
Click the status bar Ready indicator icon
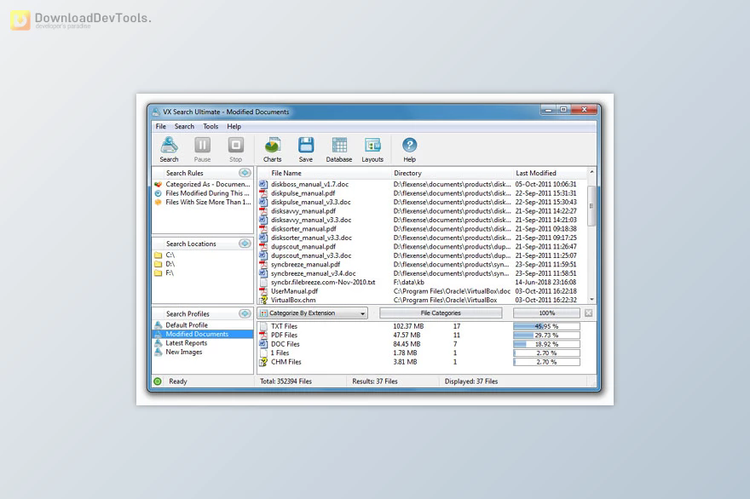(x=157, y=381)
